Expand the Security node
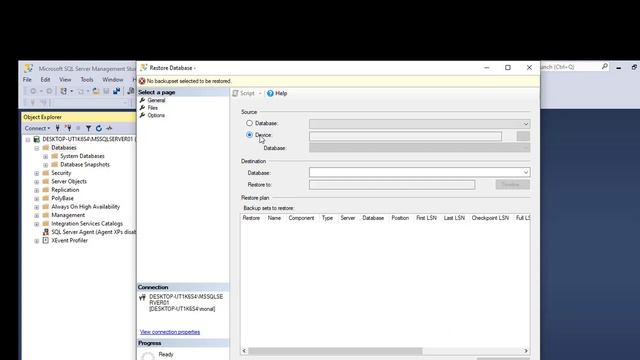Image resolution: width=640 pixels, height=360 pixels. [37, 173]
